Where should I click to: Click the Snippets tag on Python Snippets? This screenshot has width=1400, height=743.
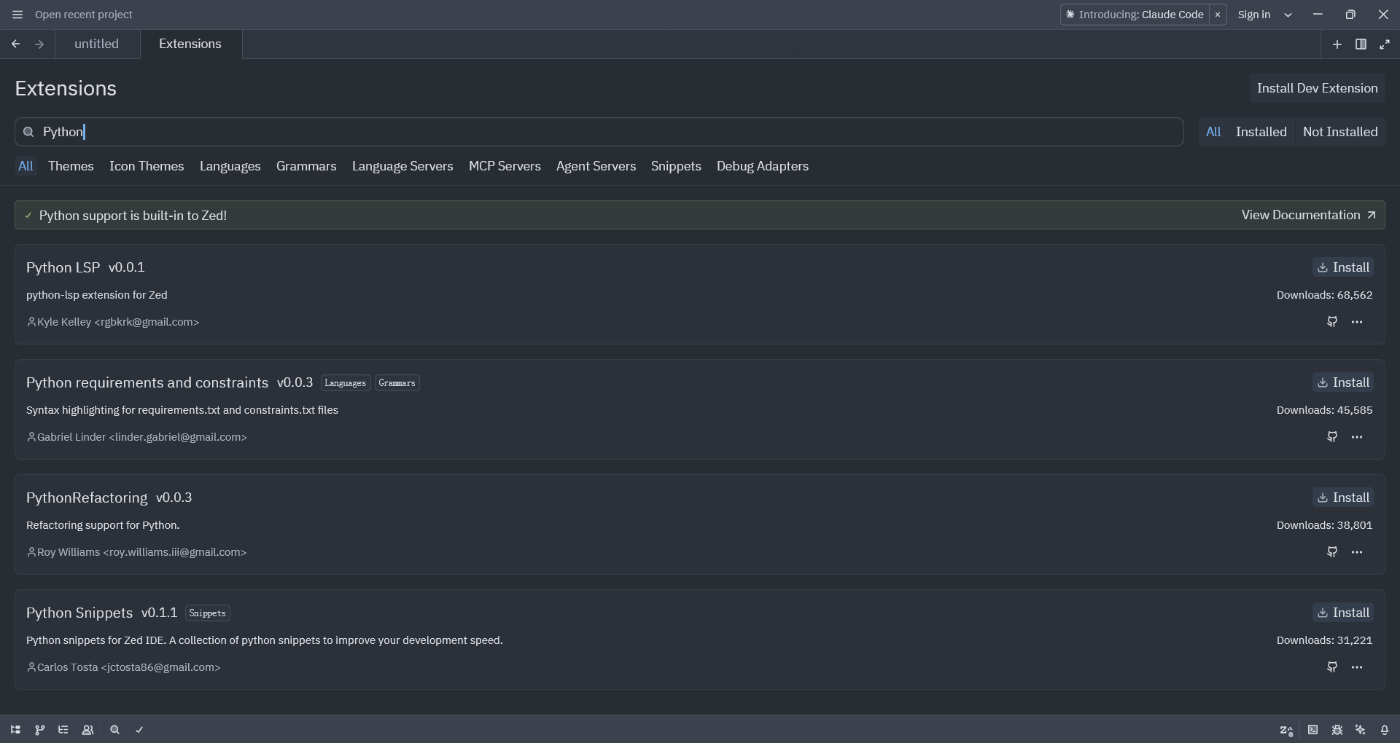point(207,613)
